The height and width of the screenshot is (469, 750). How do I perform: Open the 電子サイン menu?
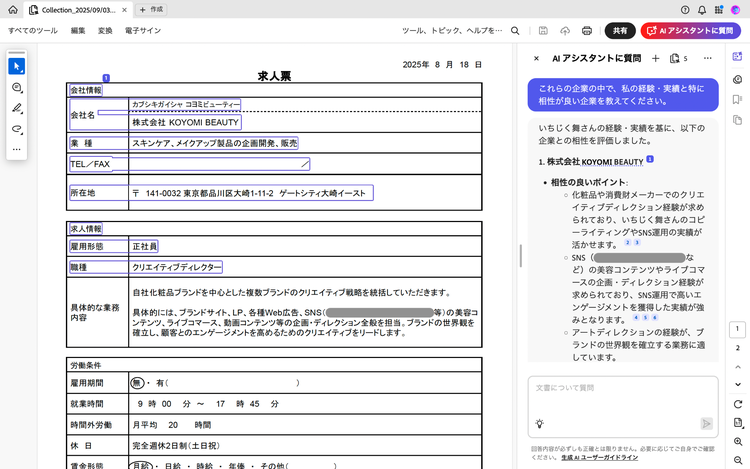tap(143, 31)
